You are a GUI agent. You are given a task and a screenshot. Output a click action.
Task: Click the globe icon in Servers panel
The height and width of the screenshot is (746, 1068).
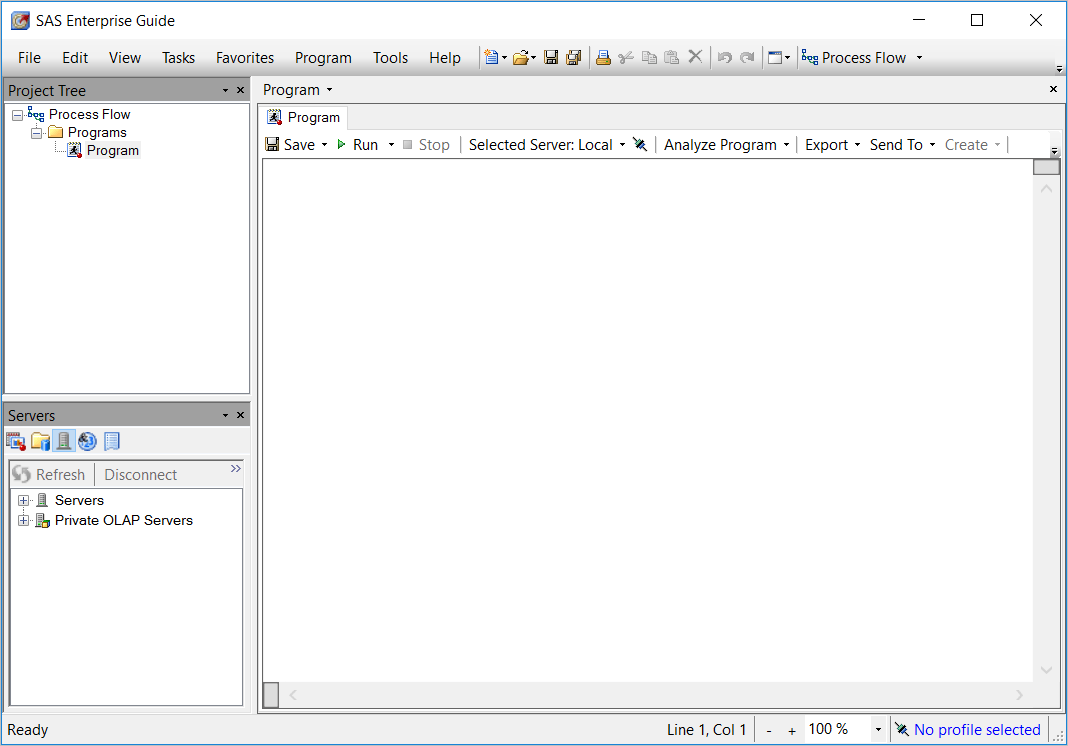coord(87,441)
